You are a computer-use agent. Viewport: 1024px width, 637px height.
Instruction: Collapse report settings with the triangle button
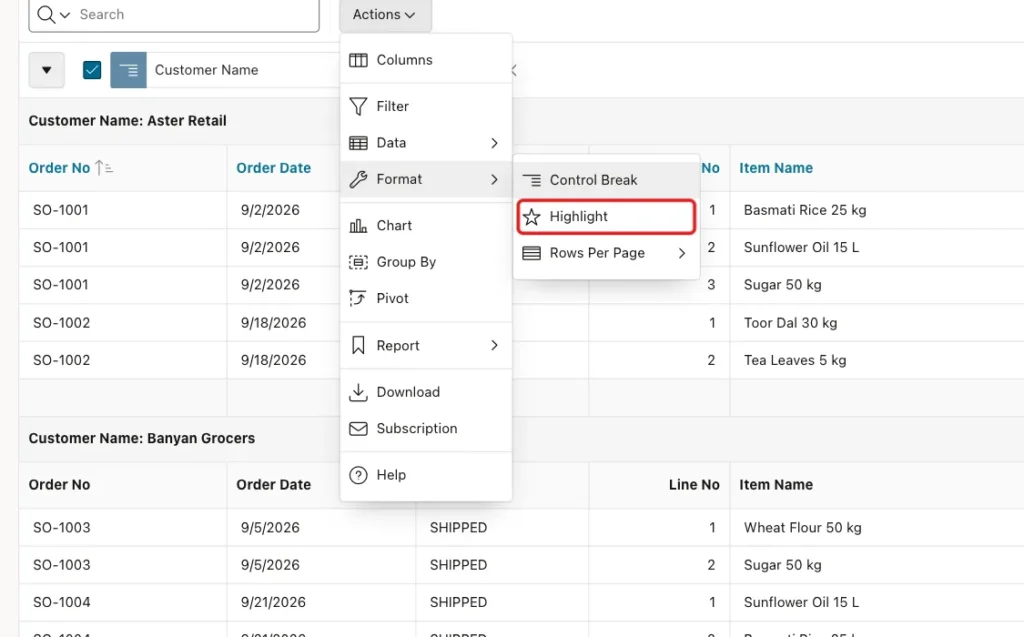click(46, 70)
